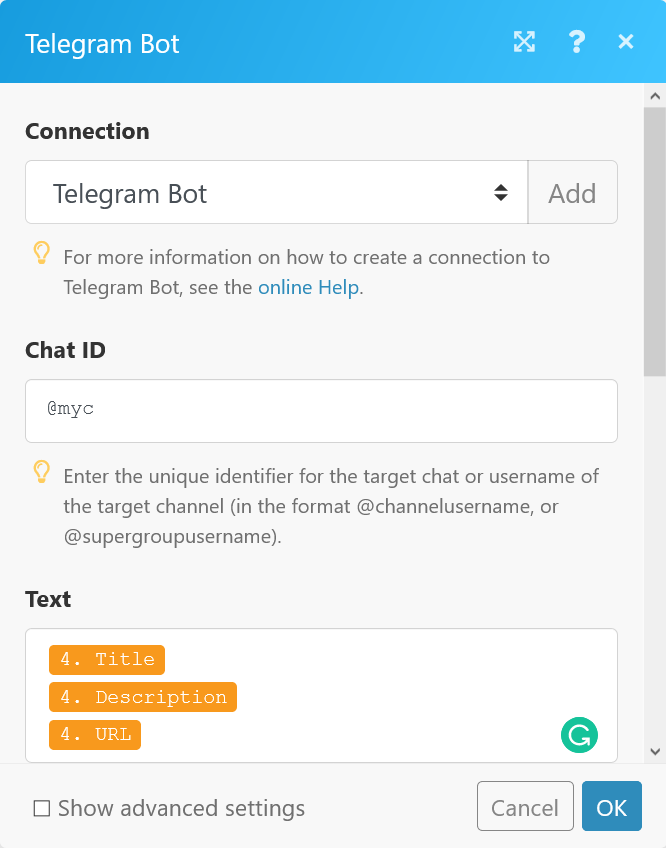Viewport: 666px width, 848px height.
Task: Open the Telegram Bot connection dropdown
Action: pos(276,192)
